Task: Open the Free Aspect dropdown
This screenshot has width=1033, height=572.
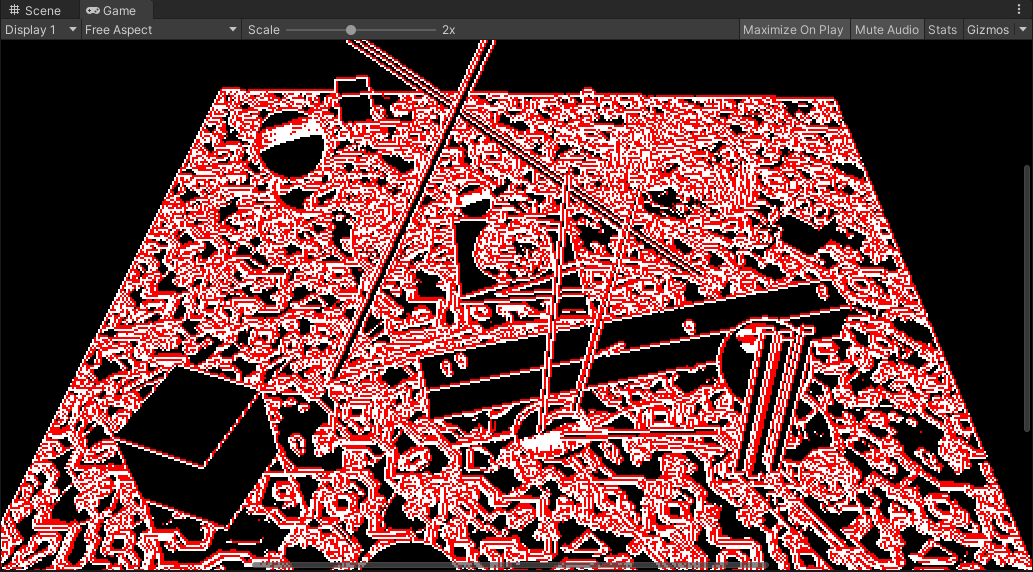Action: pos(161,30)
